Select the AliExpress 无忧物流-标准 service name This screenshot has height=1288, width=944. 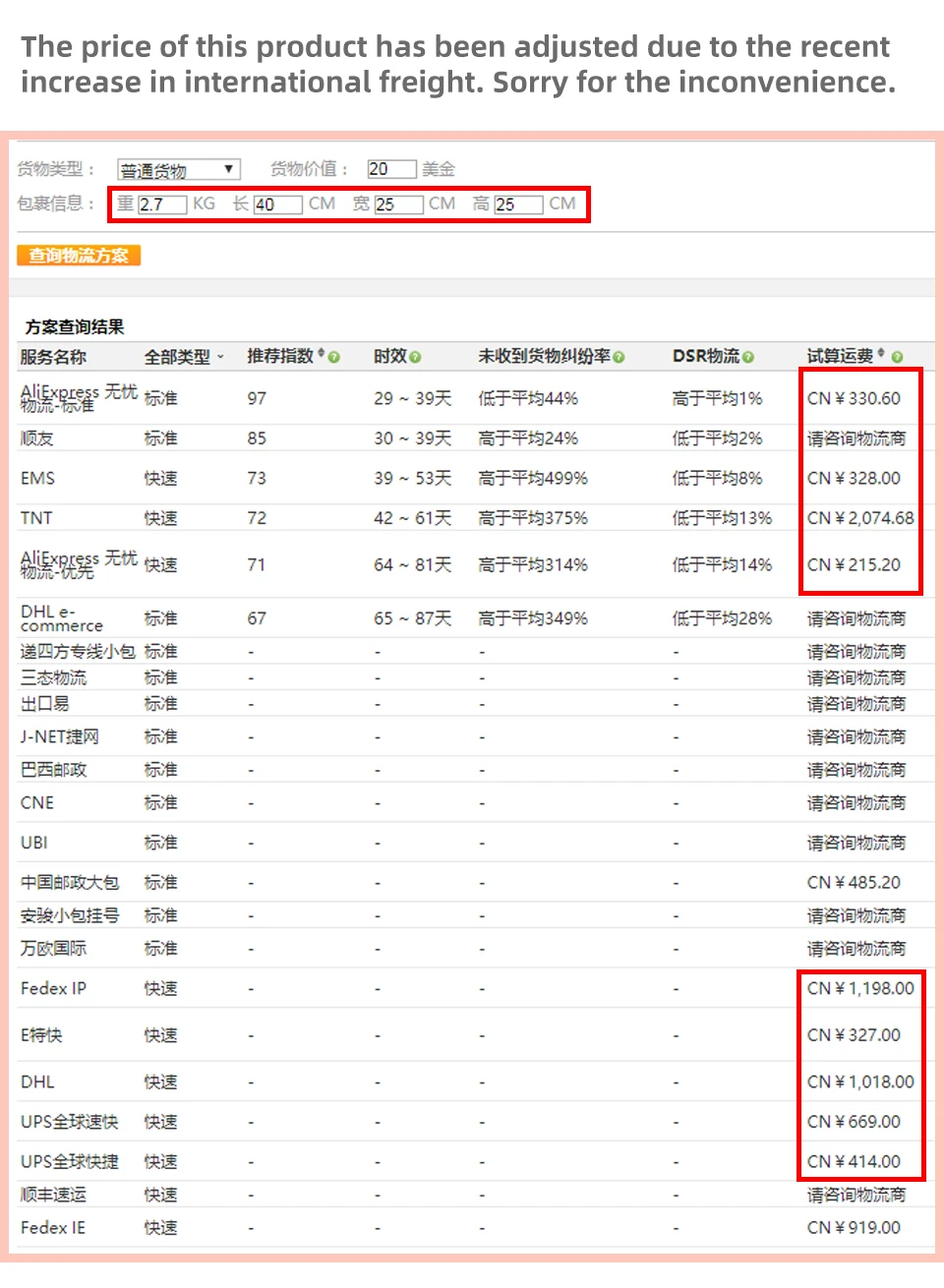coord(79,398)
